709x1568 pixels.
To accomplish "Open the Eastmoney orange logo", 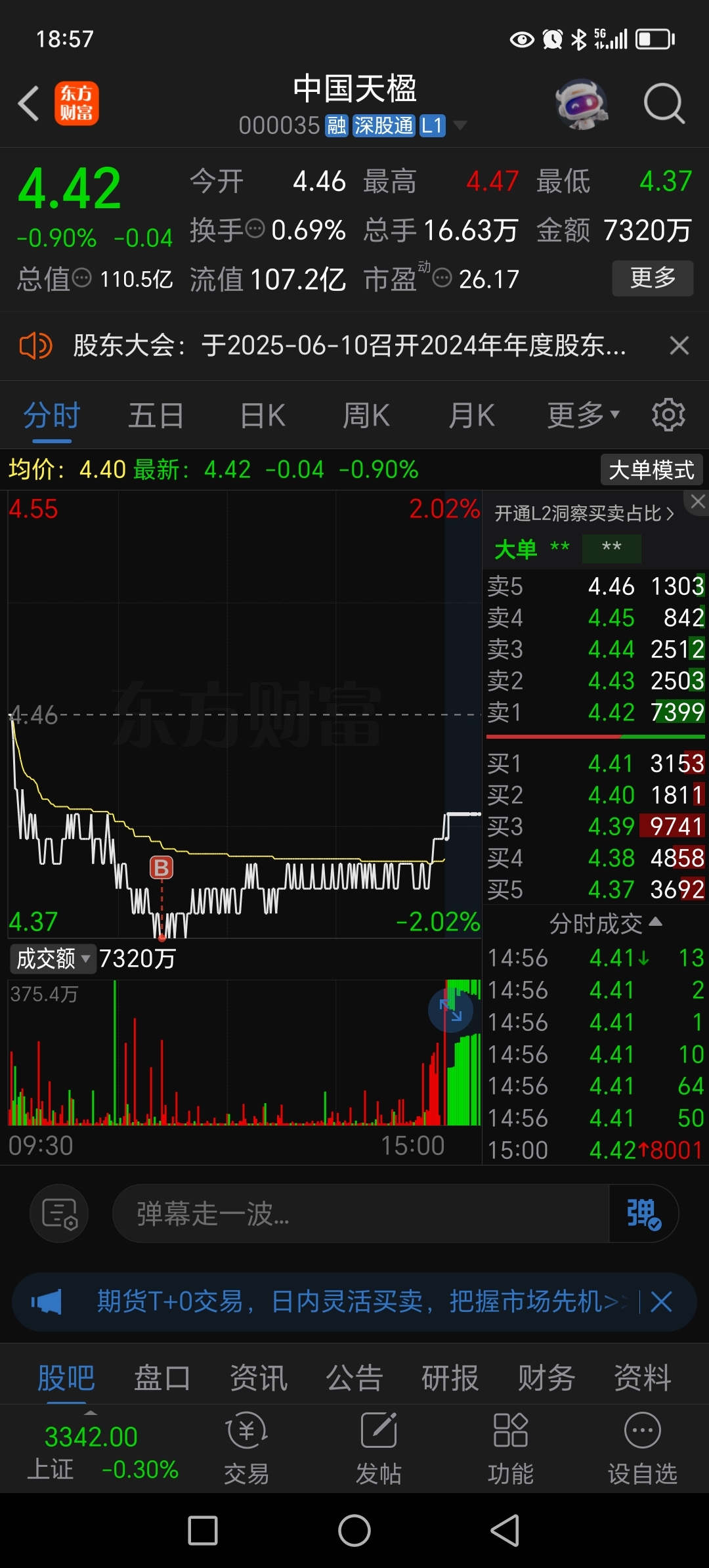I will (x=76, y=104).
